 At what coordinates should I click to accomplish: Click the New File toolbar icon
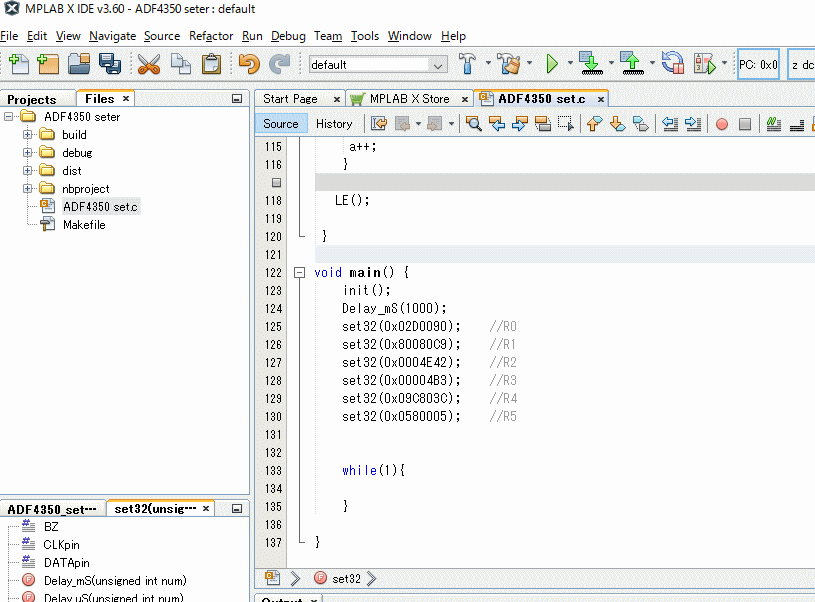coord(19,64)
